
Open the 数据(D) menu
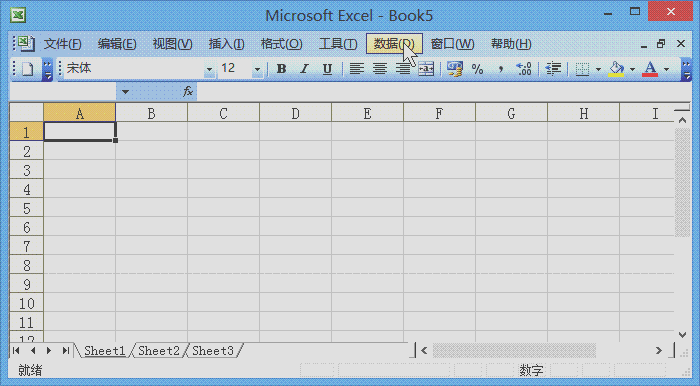pyautogui.click(x=394, y=44)
